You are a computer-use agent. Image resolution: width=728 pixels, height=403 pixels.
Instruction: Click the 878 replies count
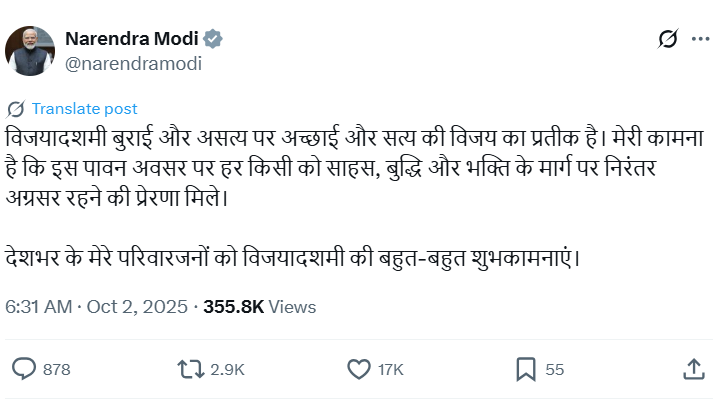(57, 370)
